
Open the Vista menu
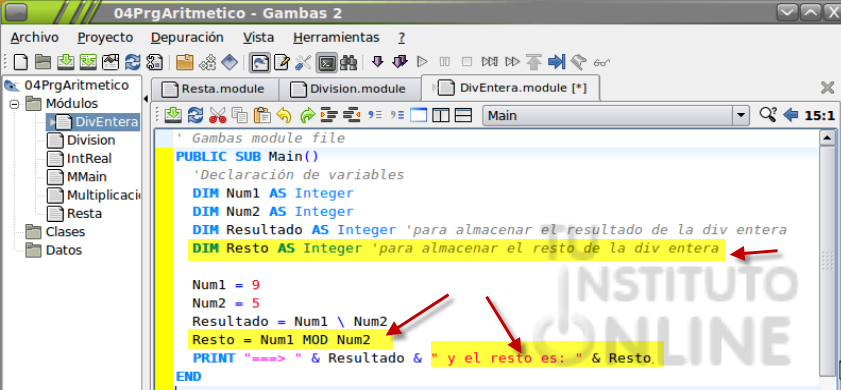coord(259,38)
